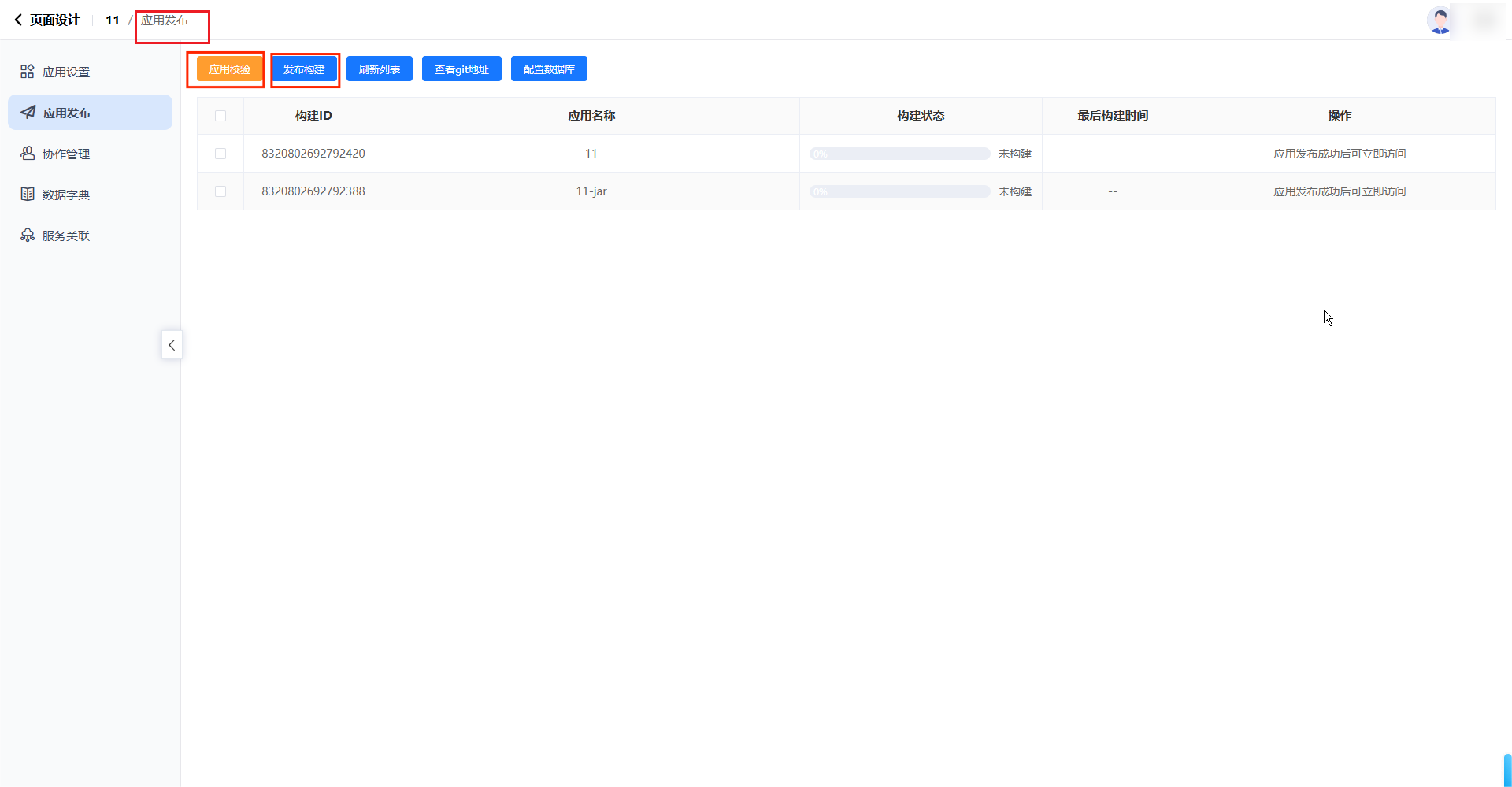Click the 数据字典 book icon

pyautogui.click(x=28, y=195)
